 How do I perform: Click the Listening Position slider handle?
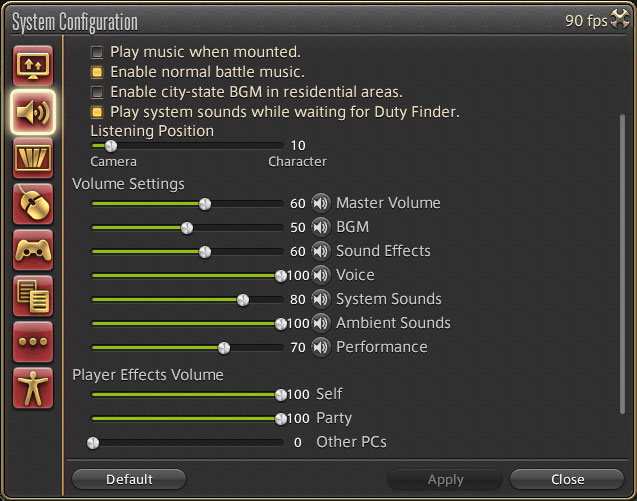coord(110,145)
